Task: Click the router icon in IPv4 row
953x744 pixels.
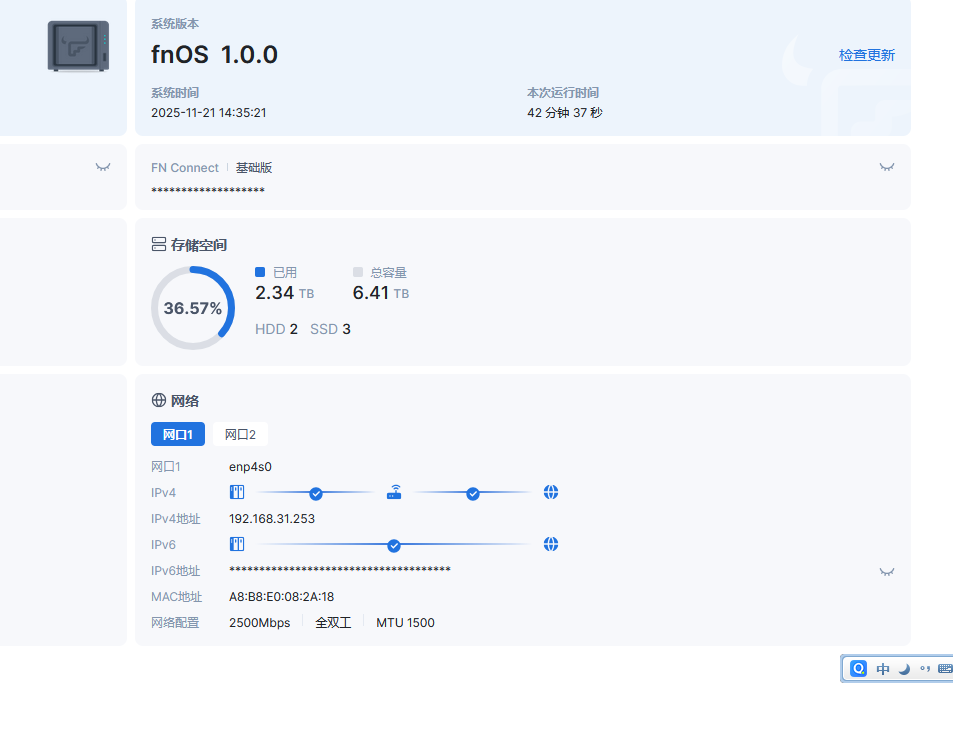Action: pos(394,492)
